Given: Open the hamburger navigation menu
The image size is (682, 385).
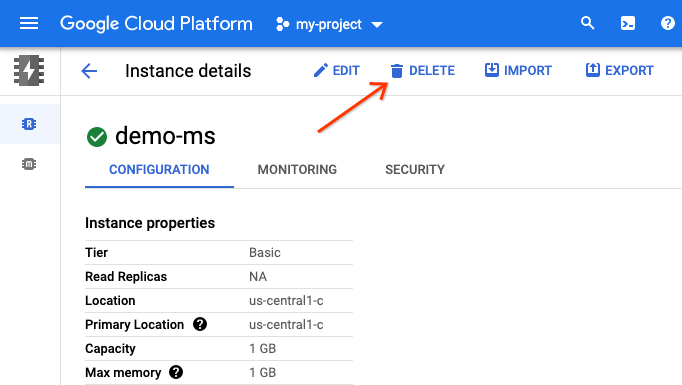Looking at the screenshot, I should click(x=29, y=23).
